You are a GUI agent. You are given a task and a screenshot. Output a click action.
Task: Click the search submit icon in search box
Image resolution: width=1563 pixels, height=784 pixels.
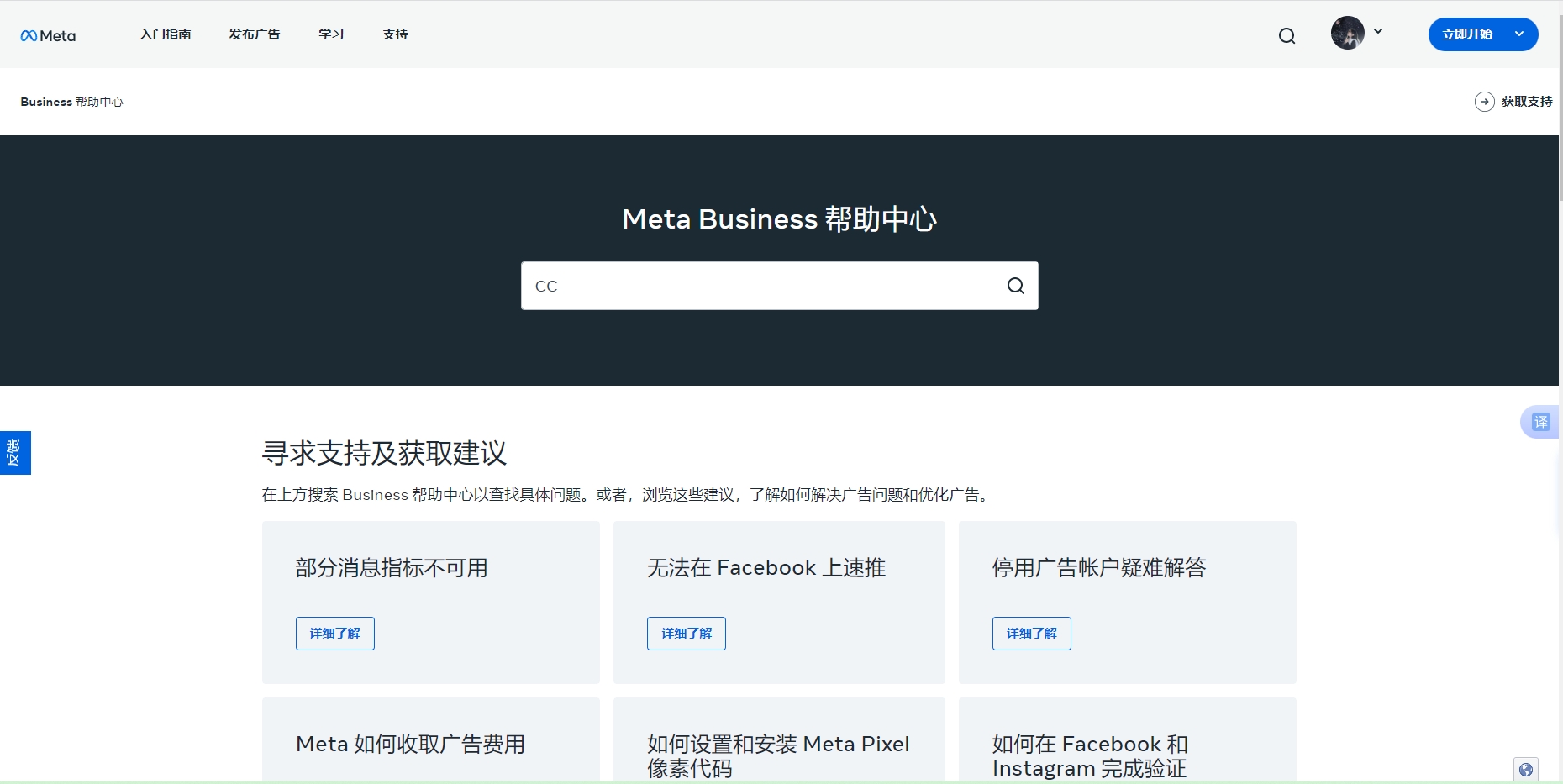pos(1016,286)
